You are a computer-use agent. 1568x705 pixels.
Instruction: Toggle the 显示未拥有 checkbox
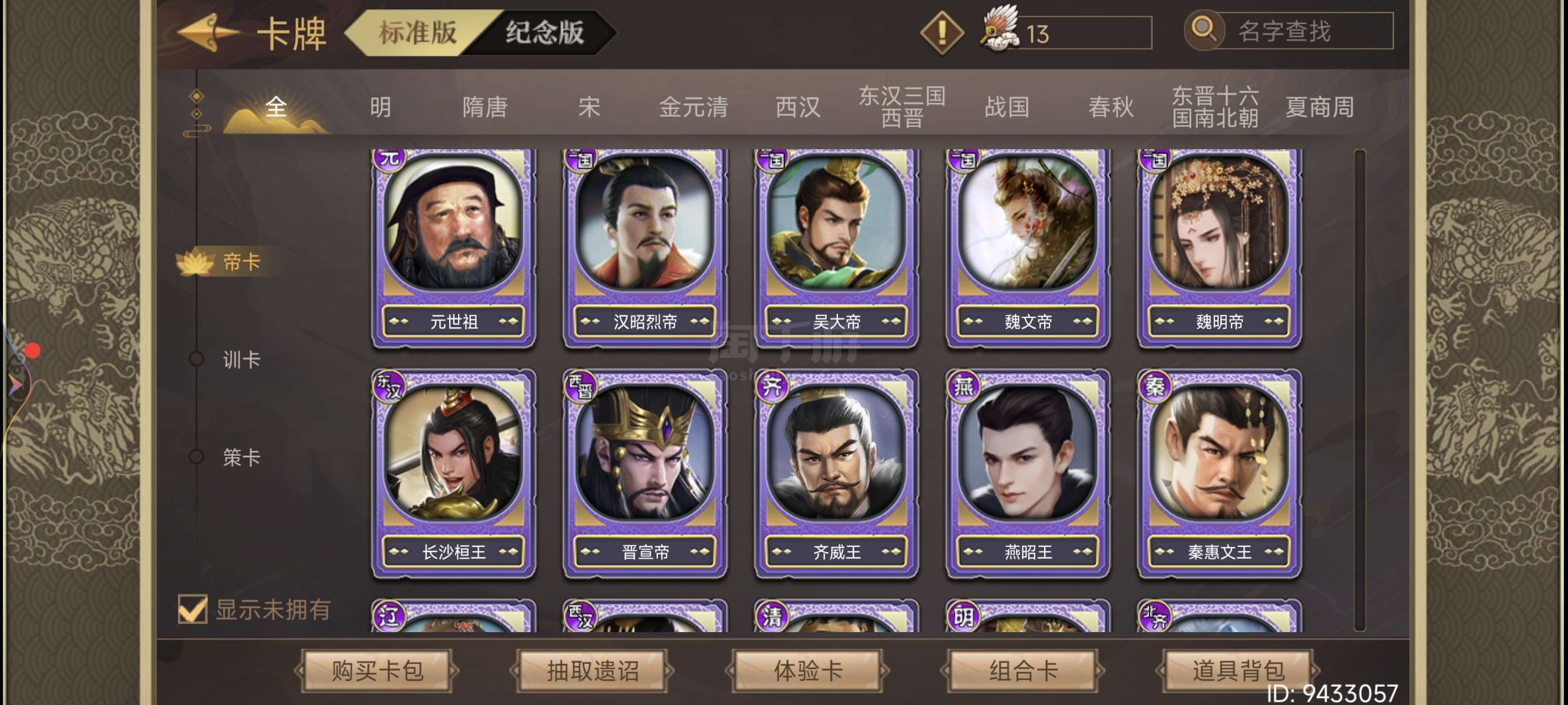(x=193, y=609)
